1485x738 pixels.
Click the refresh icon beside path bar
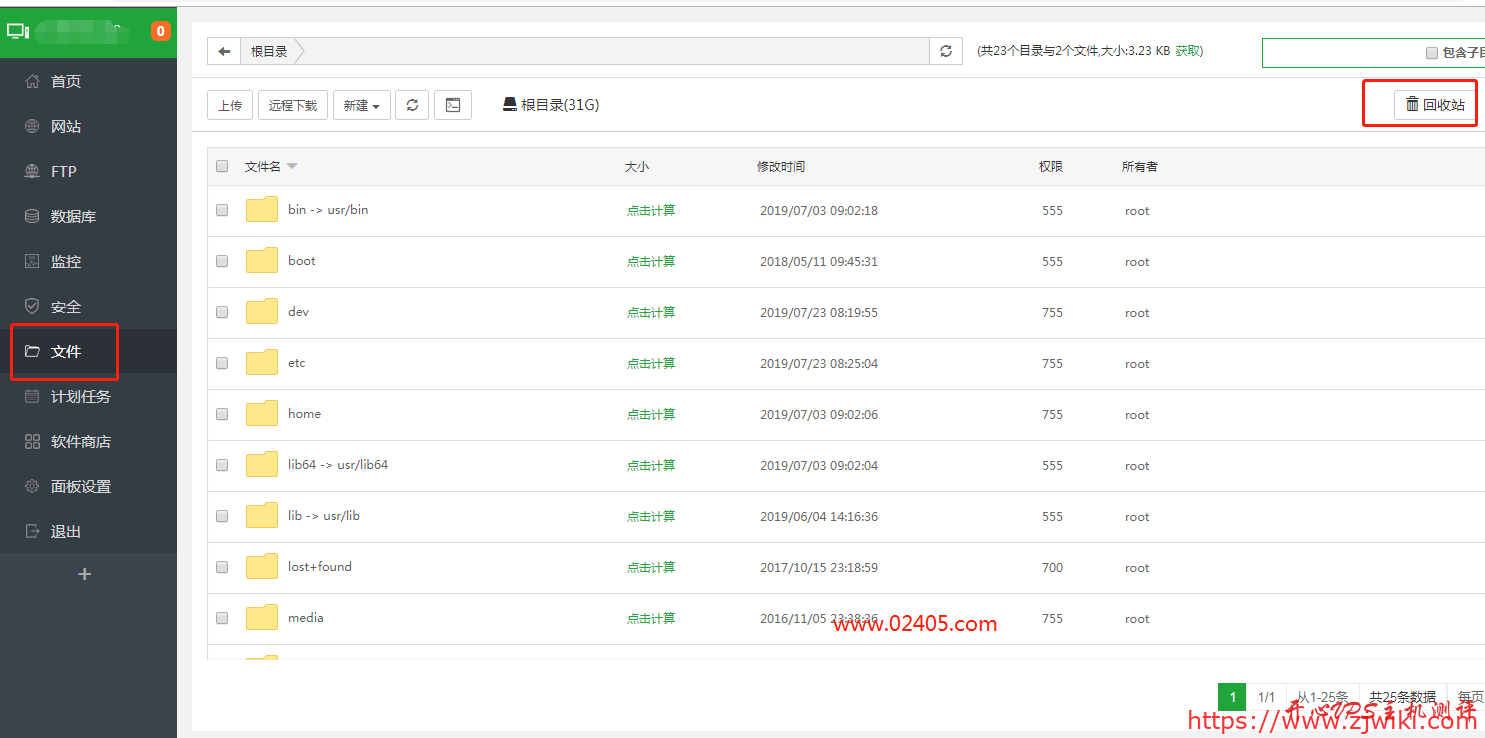[x=946, y=51]
